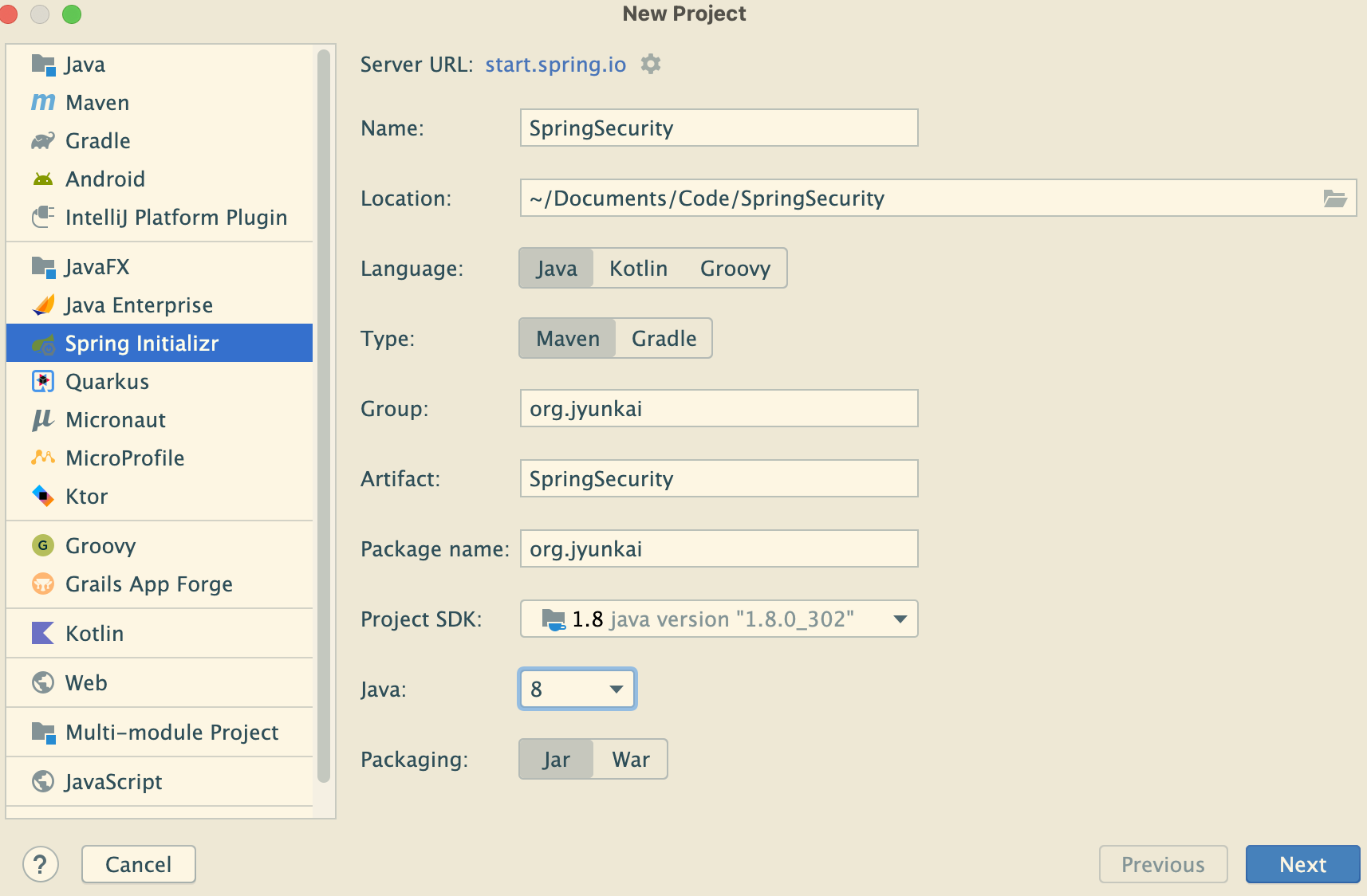The height and width of the screenshot is (896, 1367).
Task: Select Web in the project list
Action: pos(160,683)
